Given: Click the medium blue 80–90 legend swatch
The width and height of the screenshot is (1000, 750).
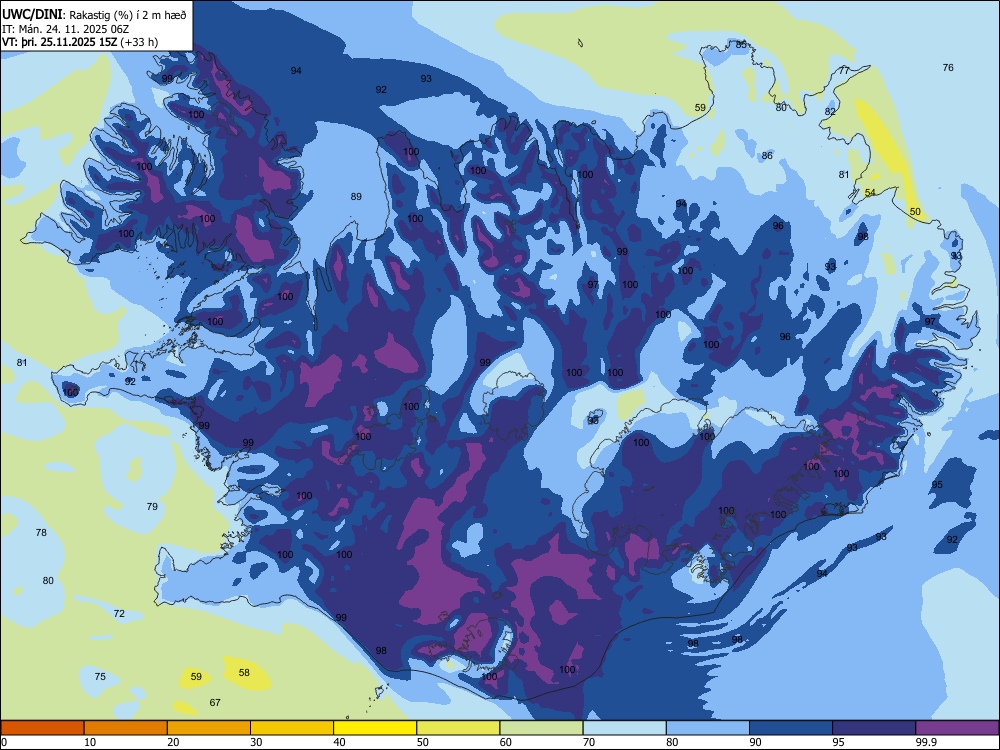Looking at the screenshot, I should coord(708,728).
